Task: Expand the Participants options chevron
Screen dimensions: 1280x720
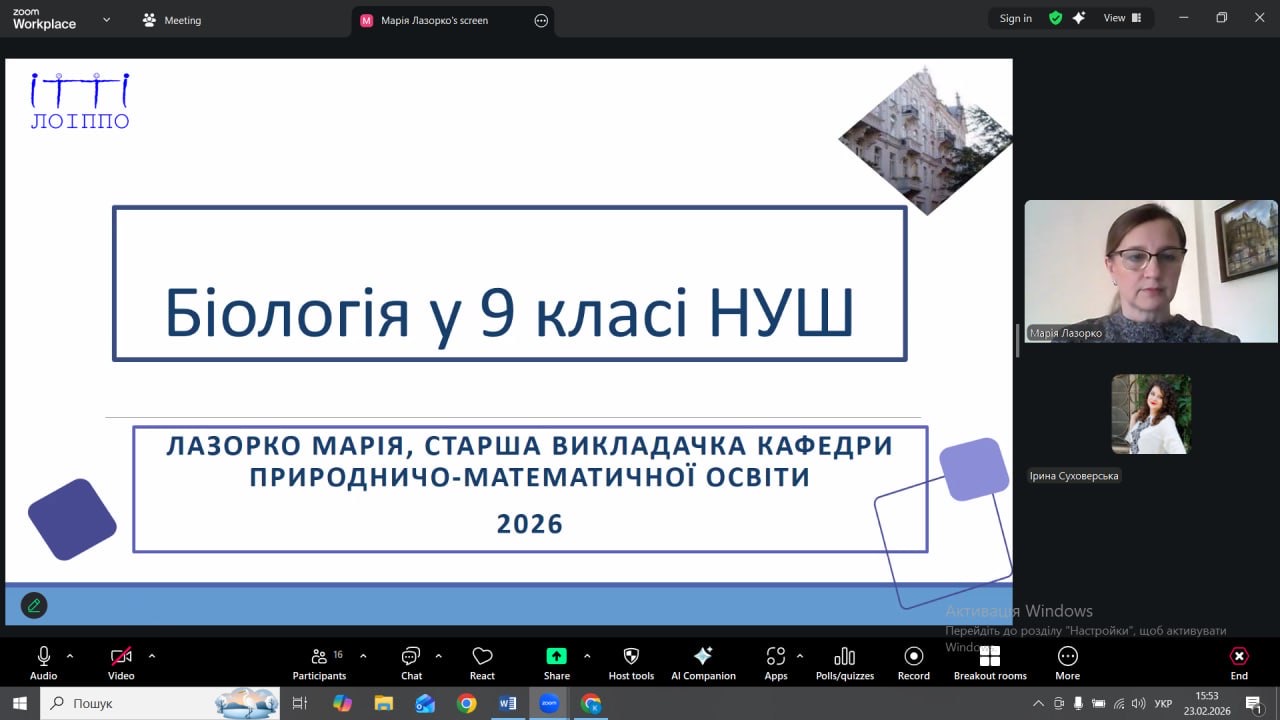Action: point(363,656)
